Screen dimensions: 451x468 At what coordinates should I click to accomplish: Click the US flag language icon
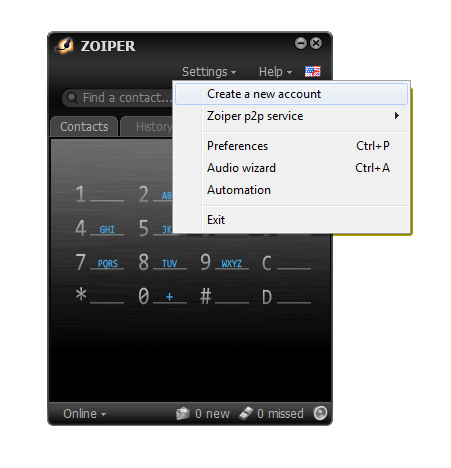pos(313,71)
